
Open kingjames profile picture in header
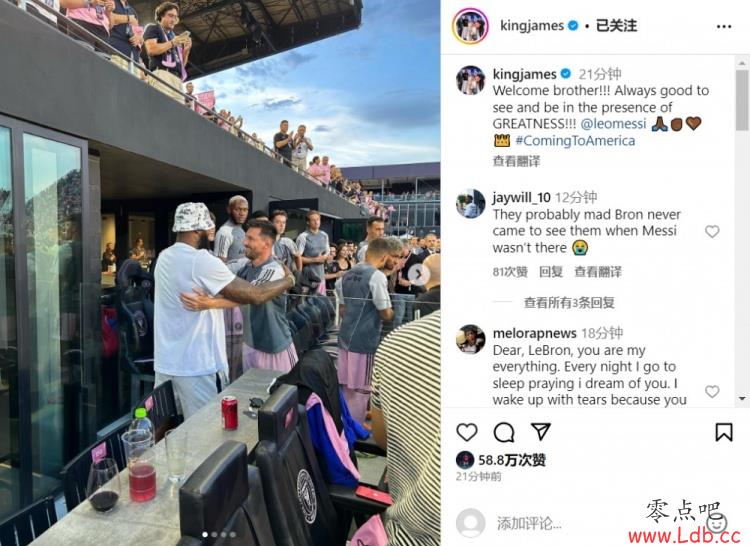coord(471,26)
